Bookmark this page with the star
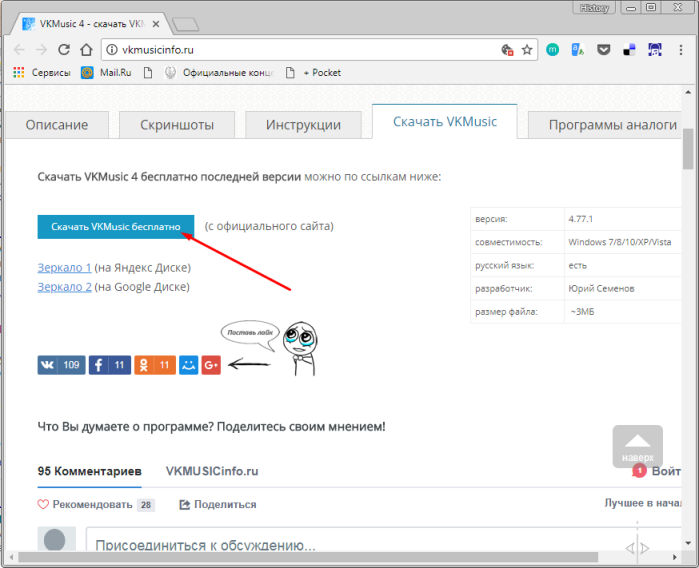Image resolution: width=699 pixels, height=568 pixels. click(527, 49)
